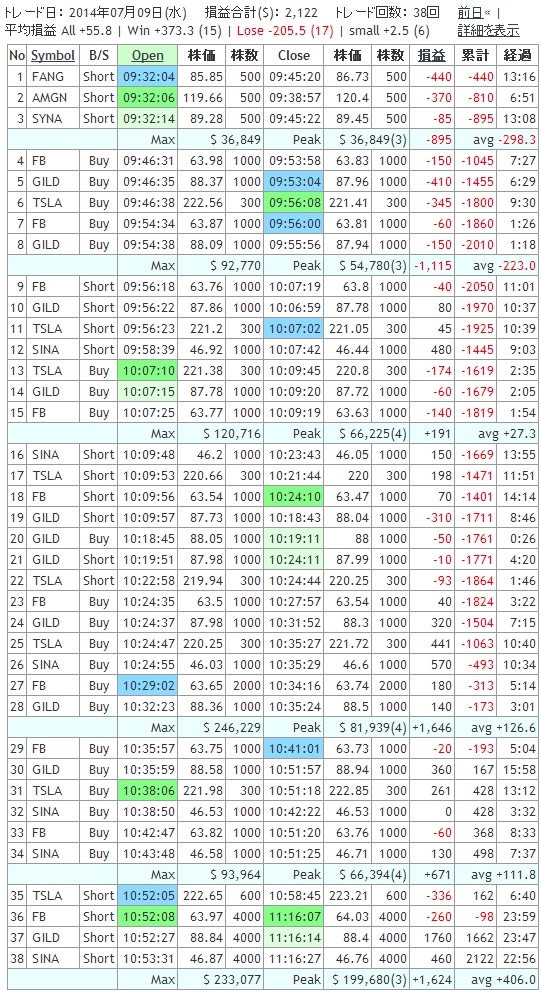Select SYNA symbol in row 3

tap(47, 119)
